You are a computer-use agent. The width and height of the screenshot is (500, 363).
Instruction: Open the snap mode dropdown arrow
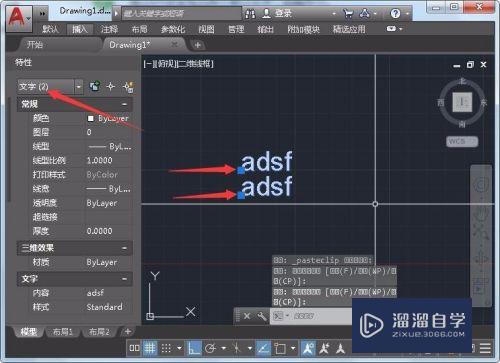click(179, 348)
